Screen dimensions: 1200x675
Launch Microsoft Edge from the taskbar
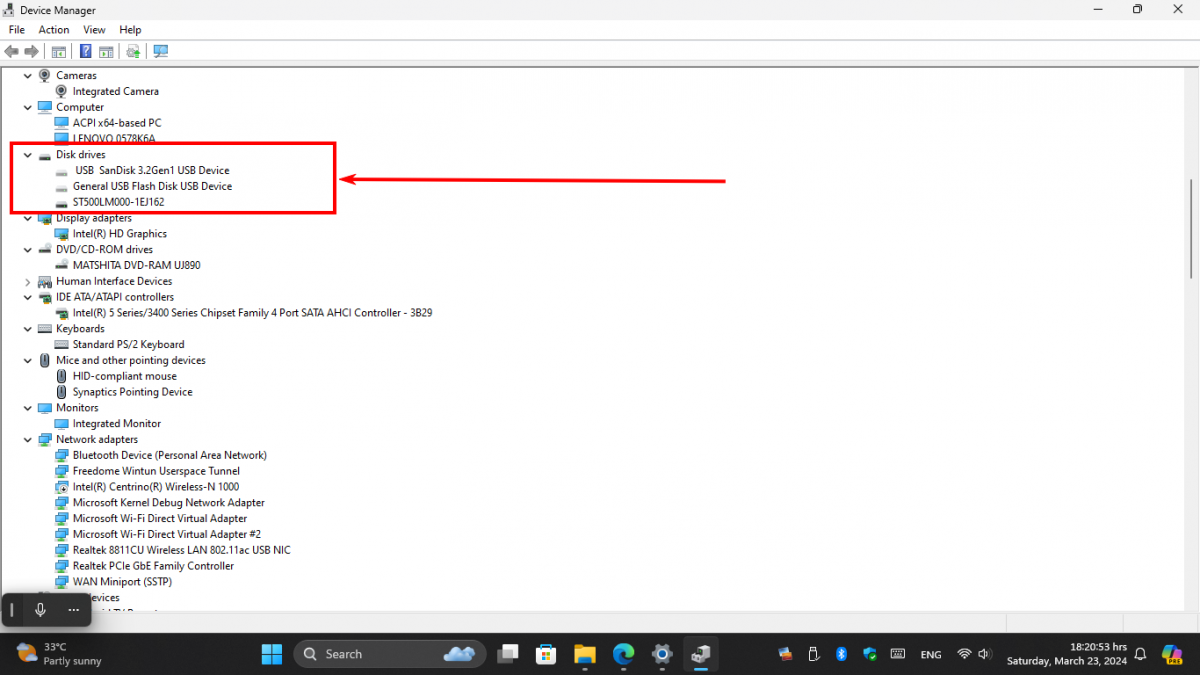pos(623,654)
